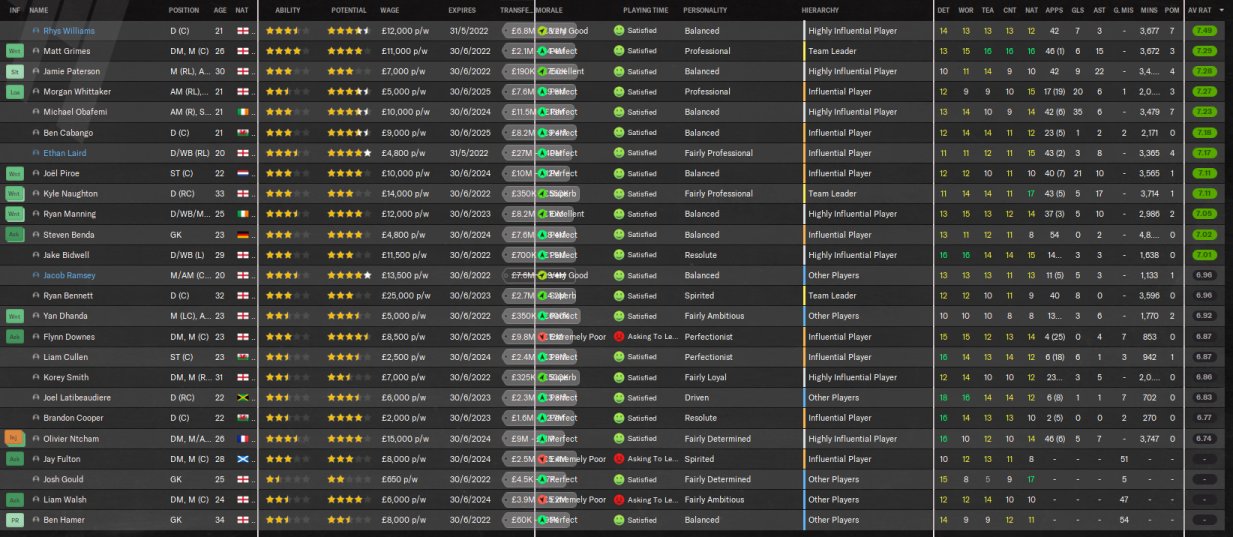Click the Slt status badge for Jamie Paterson
Image resolution: width=1233 pixels, height=537 pixels.
(14, 71)
